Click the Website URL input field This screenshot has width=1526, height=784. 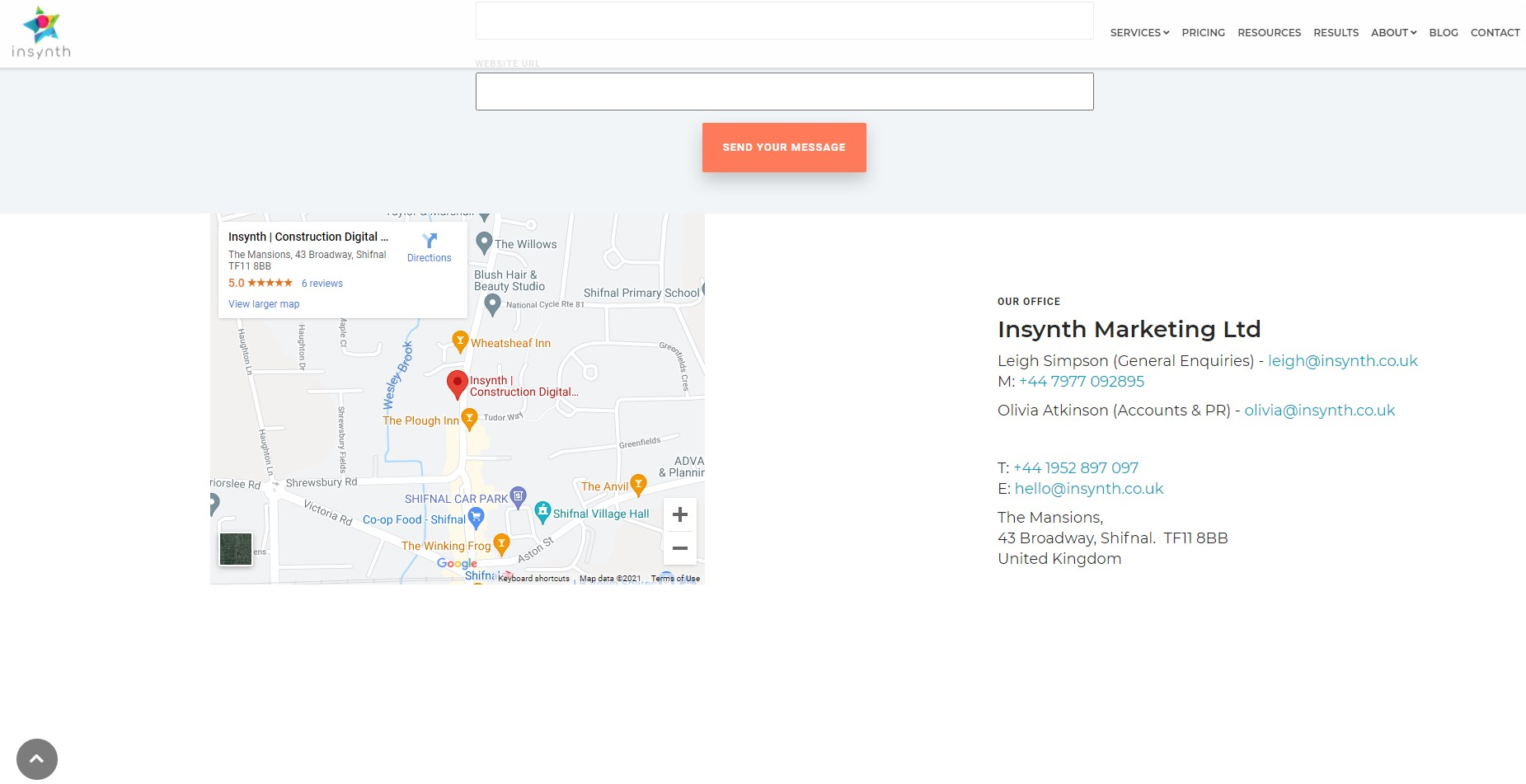click(x=784, y=92)
